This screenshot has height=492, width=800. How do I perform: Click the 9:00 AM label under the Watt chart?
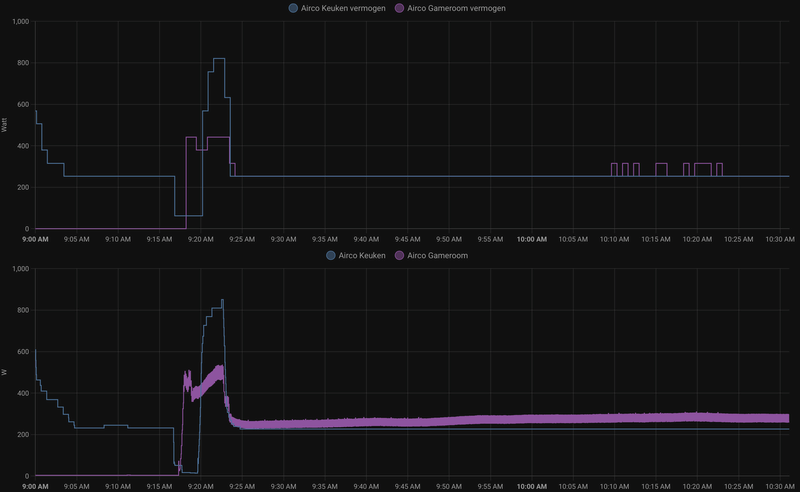coord(35,239)
